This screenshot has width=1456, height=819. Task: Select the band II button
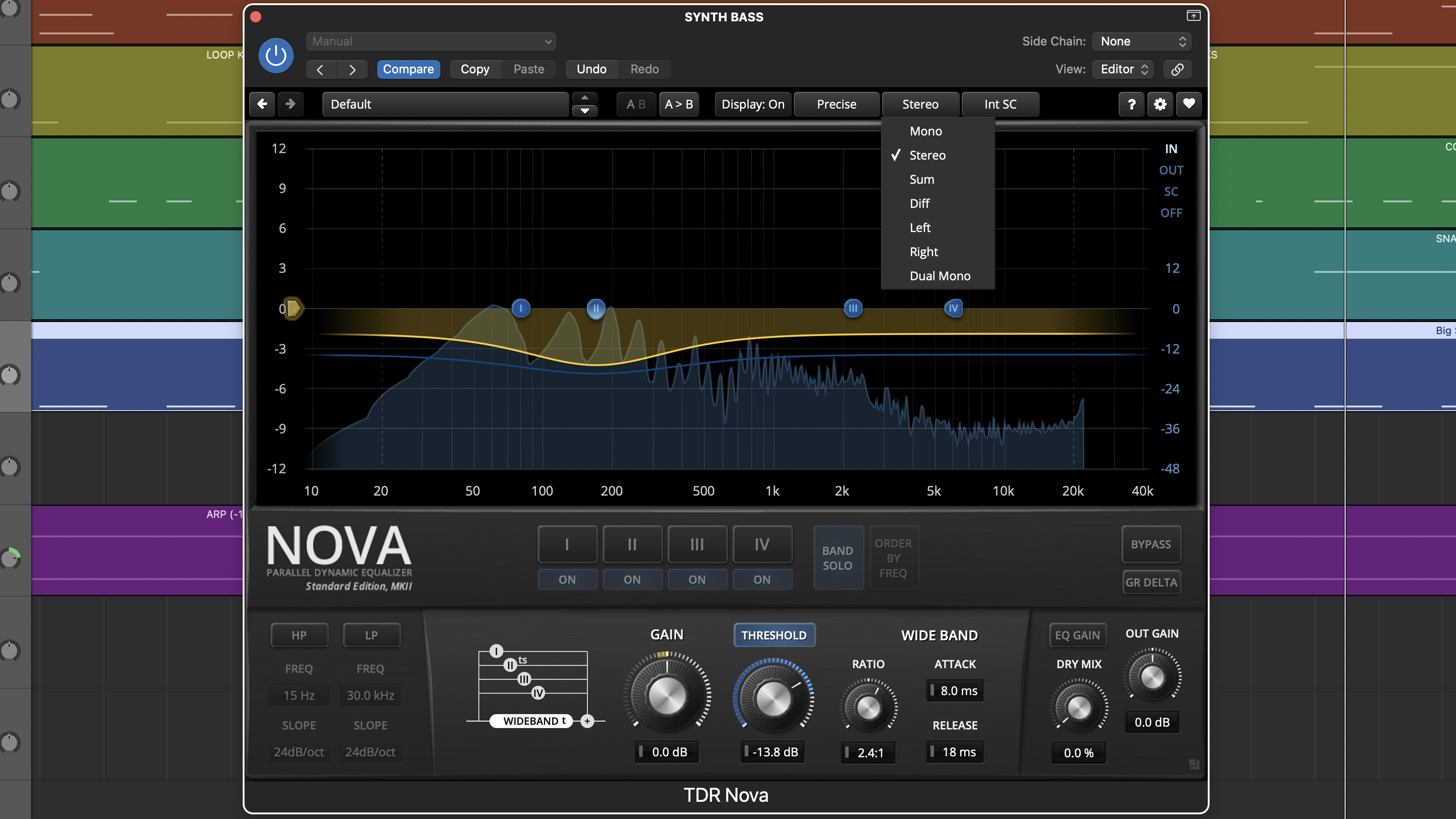(x=632, y=544)
